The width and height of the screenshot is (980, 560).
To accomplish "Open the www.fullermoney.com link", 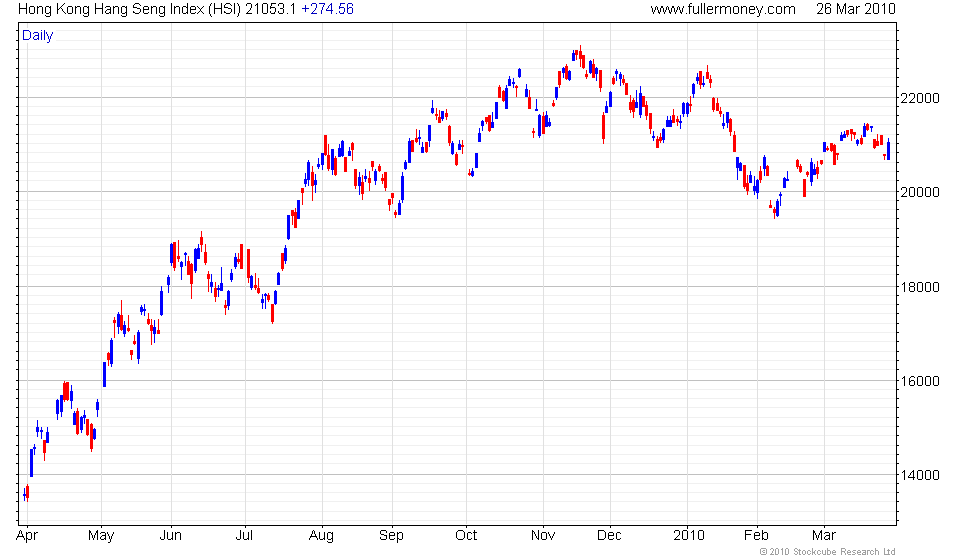I will pyautogui.click(x=723, y=9).
